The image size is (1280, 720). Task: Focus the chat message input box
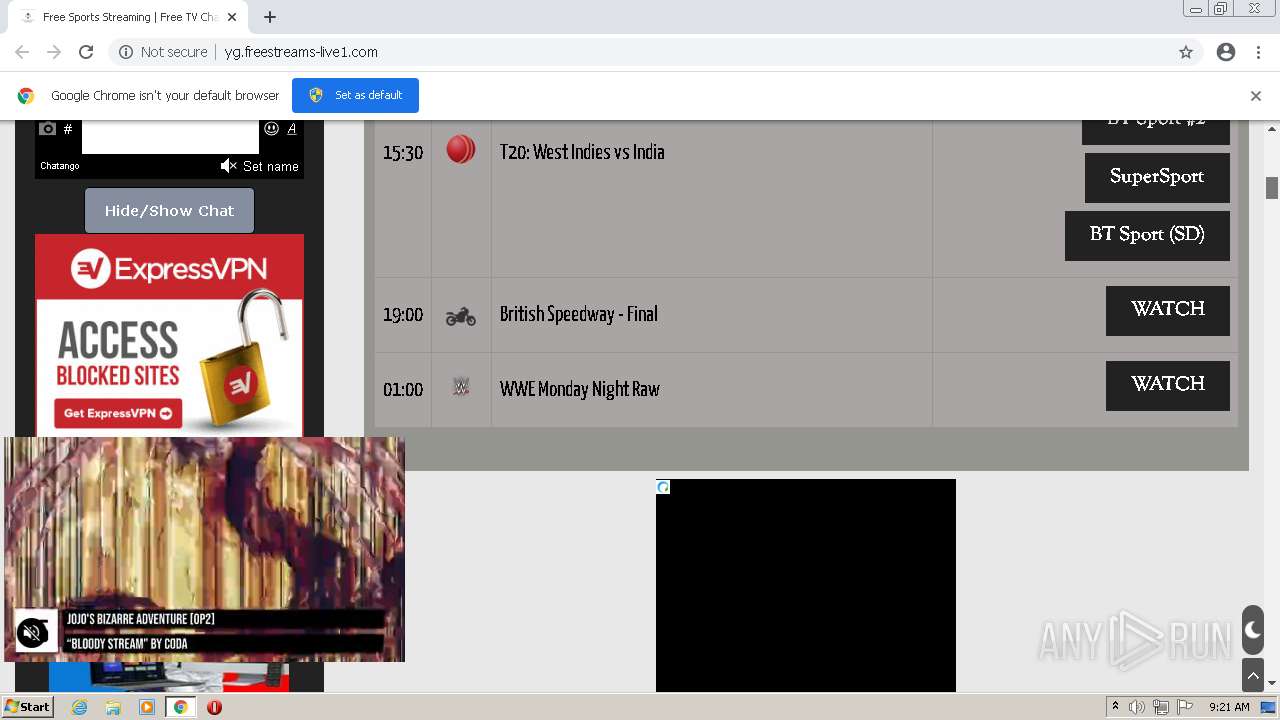tap(170, 136)
